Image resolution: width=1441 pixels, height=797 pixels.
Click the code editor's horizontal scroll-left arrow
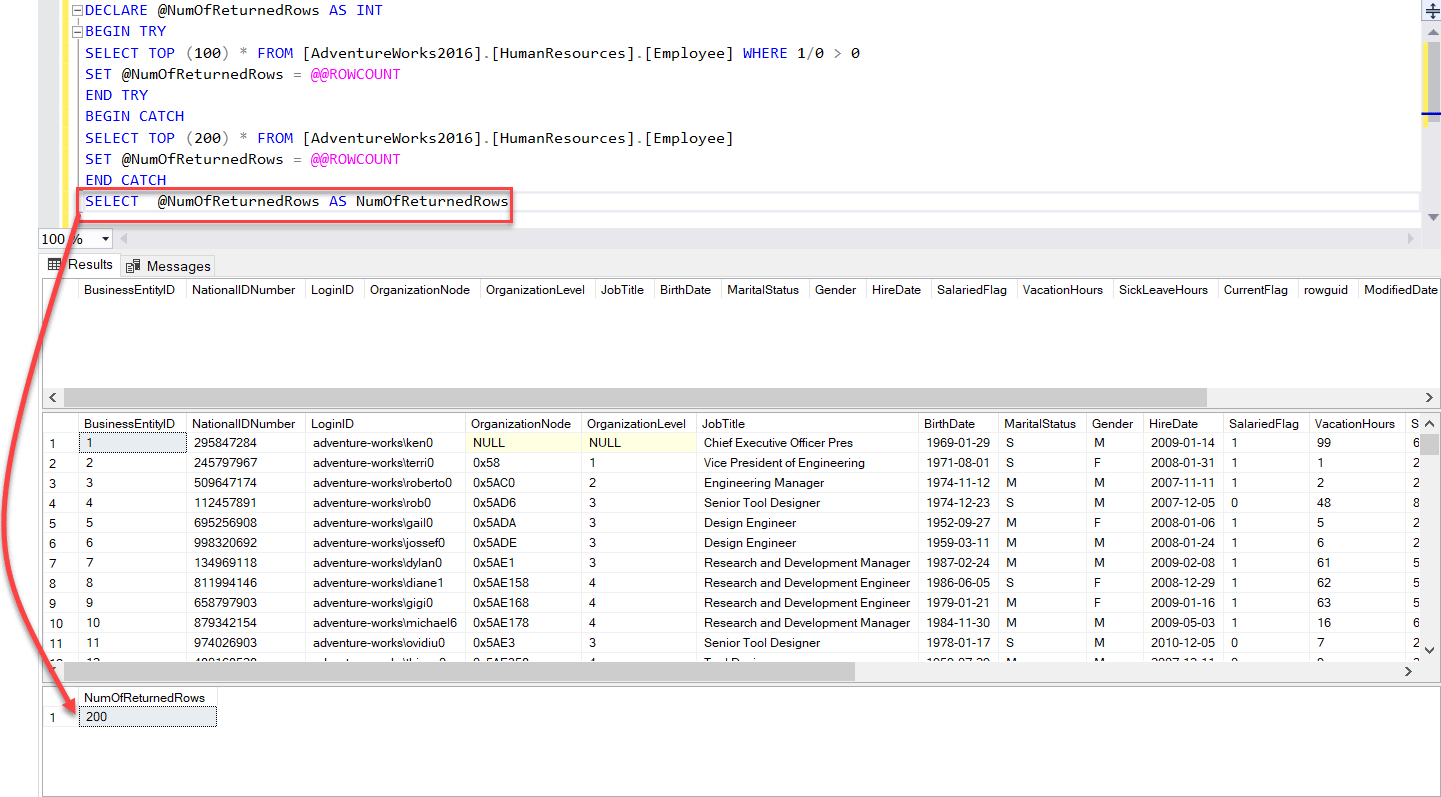(x=124, y=239)
